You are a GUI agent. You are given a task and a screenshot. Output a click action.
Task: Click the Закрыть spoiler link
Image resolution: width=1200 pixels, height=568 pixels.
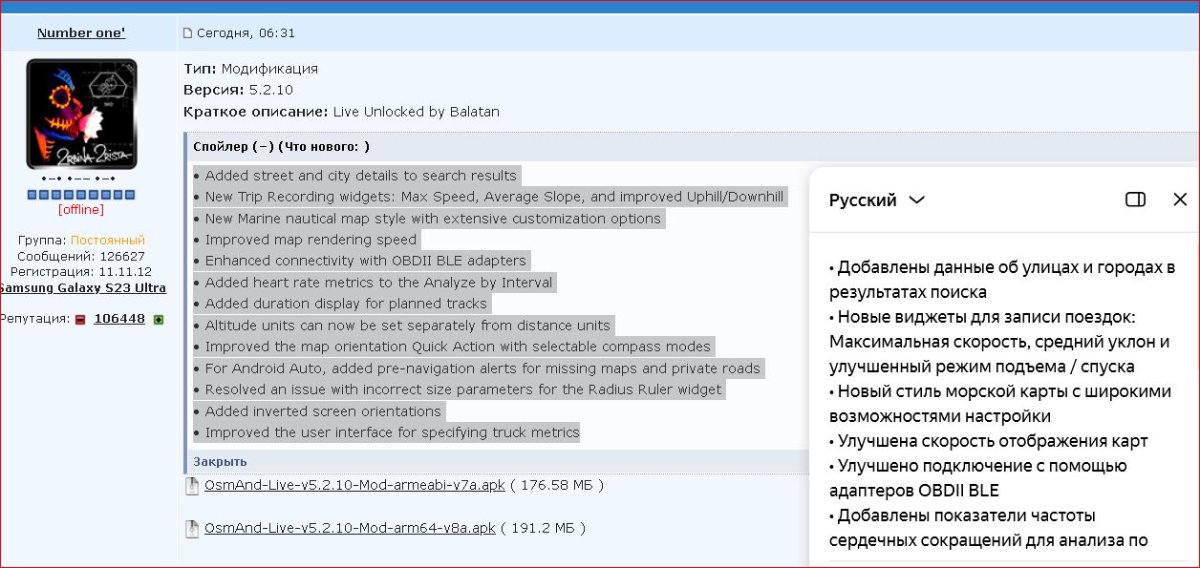220,462
